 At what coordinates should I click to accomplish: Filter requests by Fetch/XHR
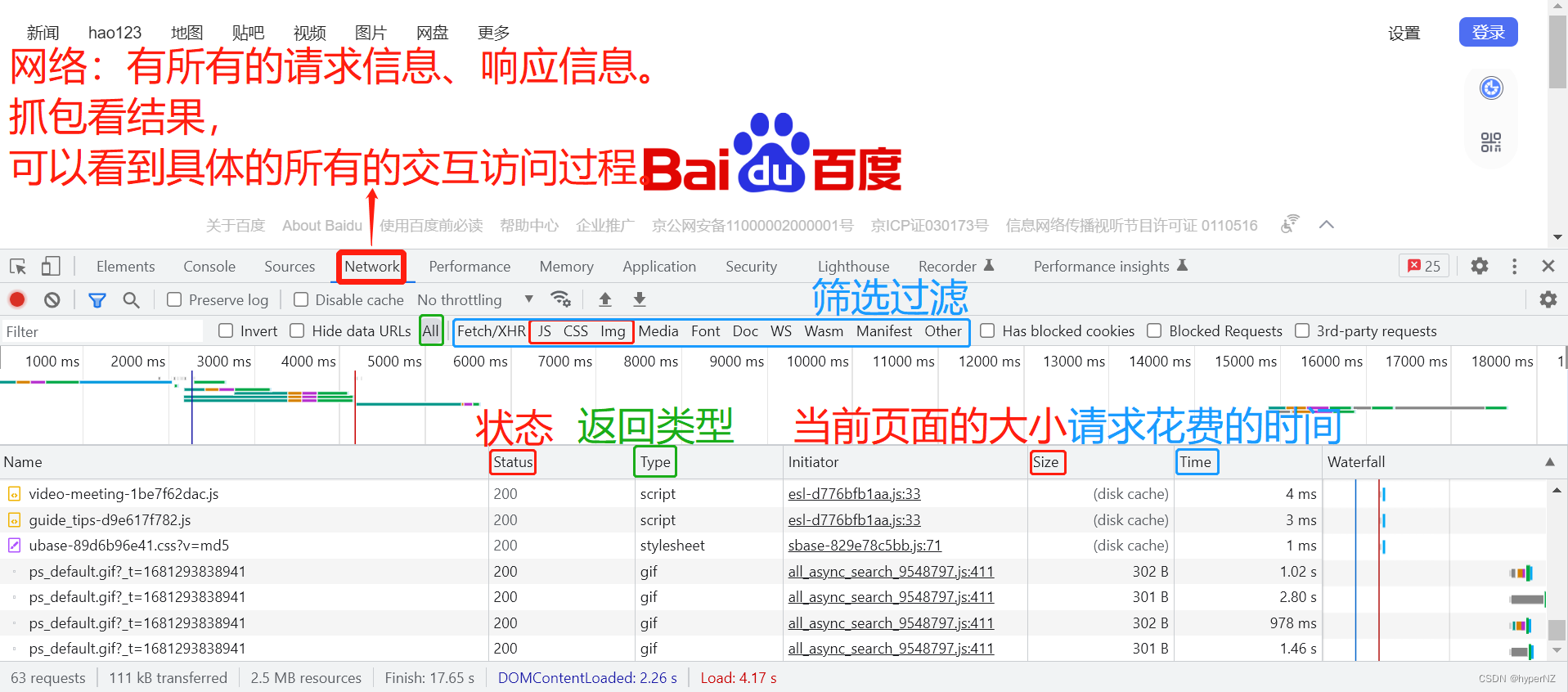click(491, 331)
